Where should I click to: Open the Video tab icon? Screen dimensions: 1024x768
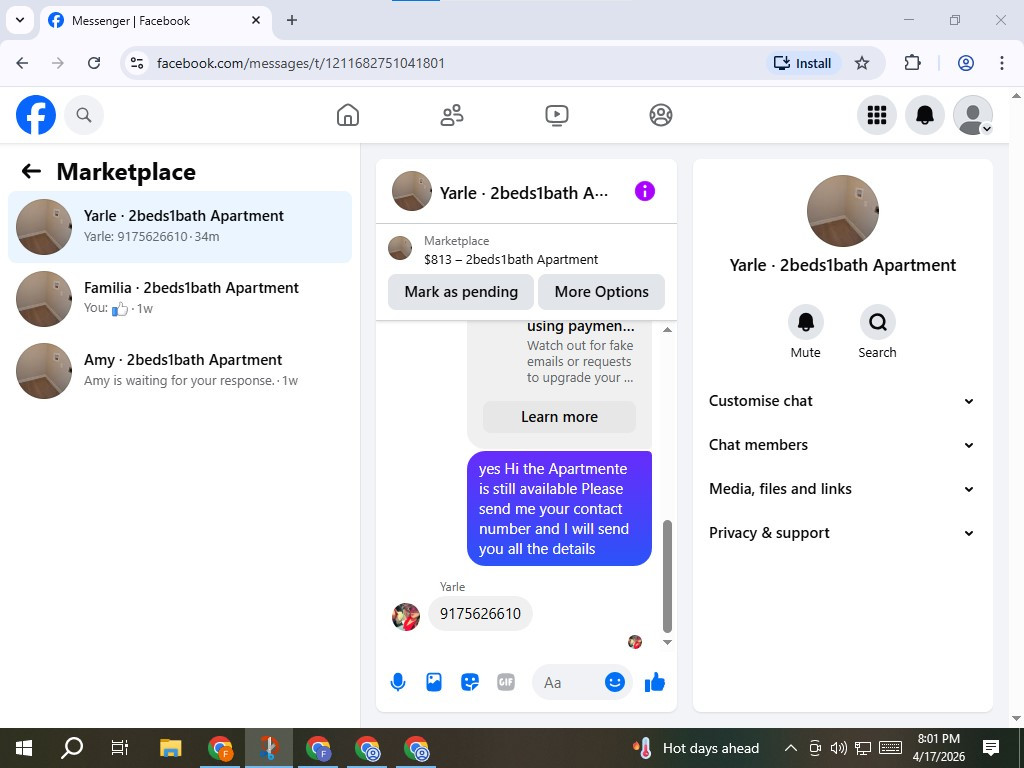[x=556, y=115]
